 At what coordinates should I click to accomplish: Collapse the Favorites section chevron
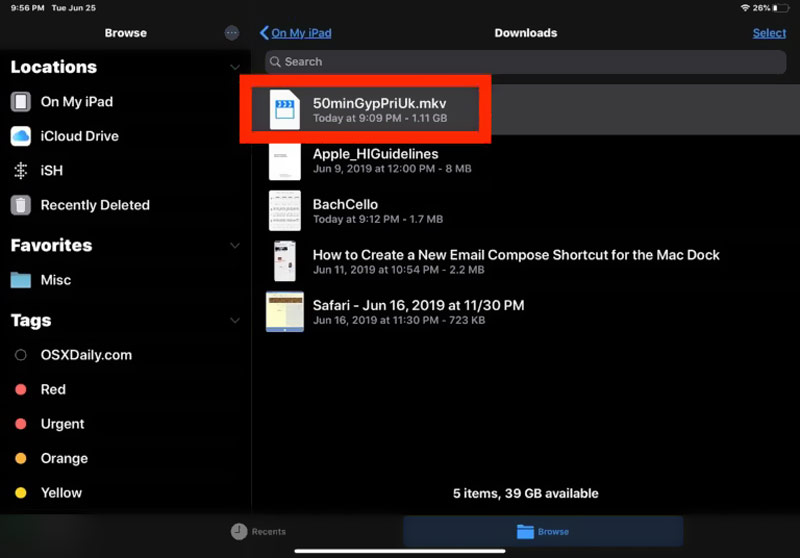pyautogui.click(x=235, y=246)
